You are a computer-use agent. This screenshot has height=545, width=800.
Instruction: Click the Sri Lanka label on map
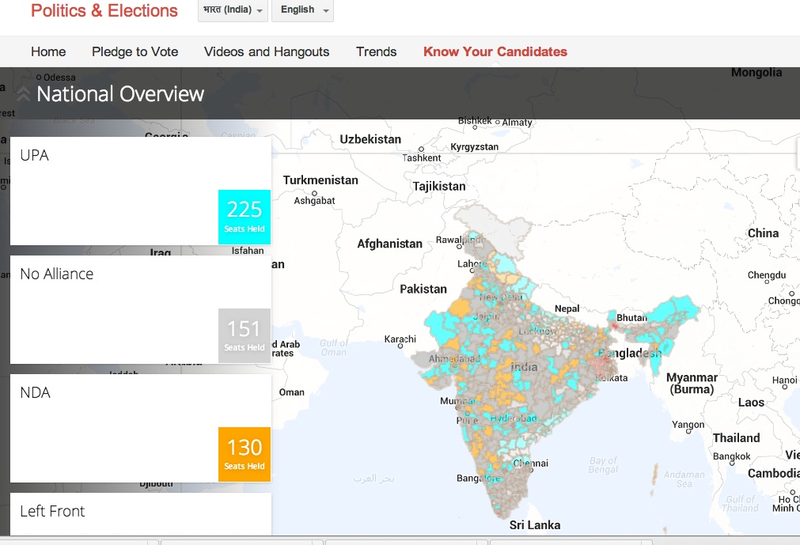[x=535, y=525]
